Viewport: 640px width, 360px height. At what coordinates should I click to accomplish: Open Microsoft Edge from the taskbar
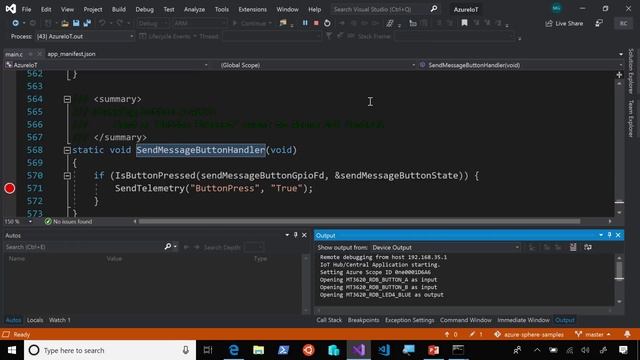[x=233, y=350]
